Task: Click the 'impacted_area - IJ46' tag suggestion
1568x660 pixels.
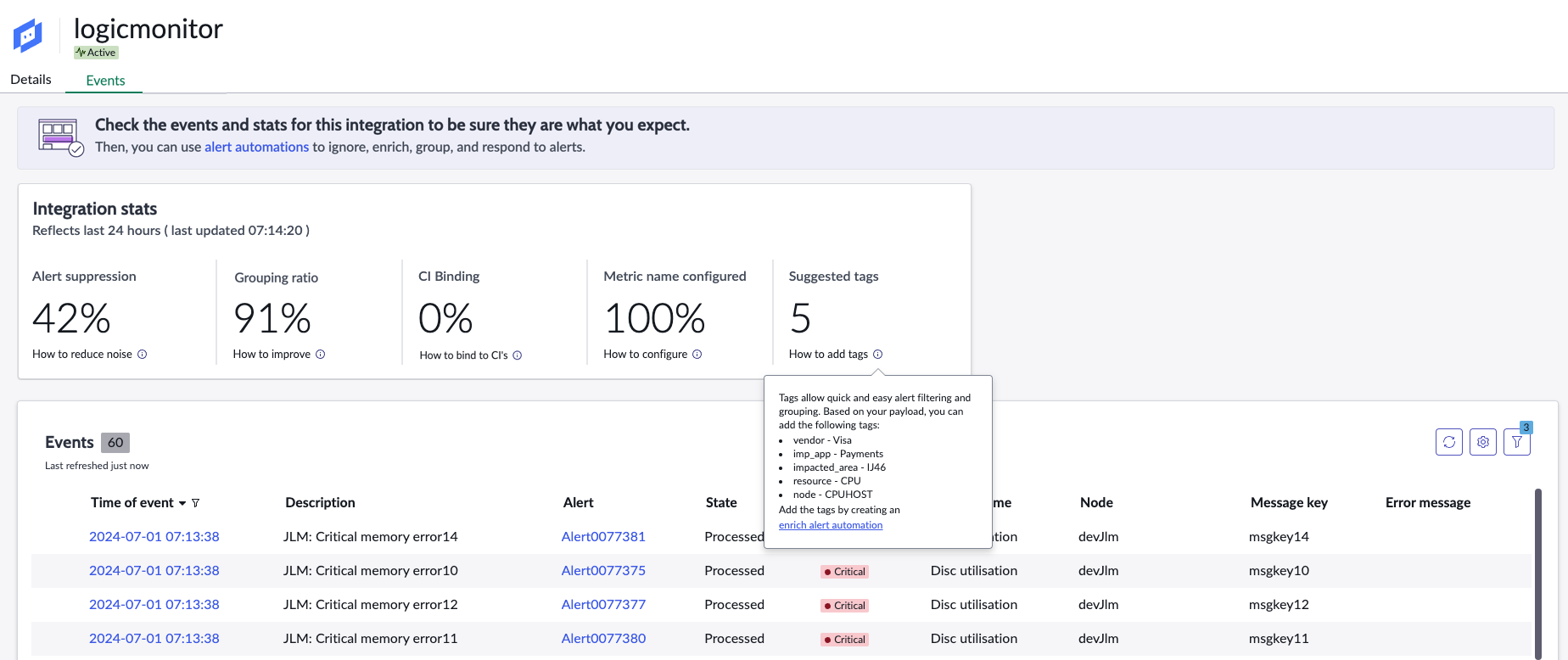Action: point(839,467)
